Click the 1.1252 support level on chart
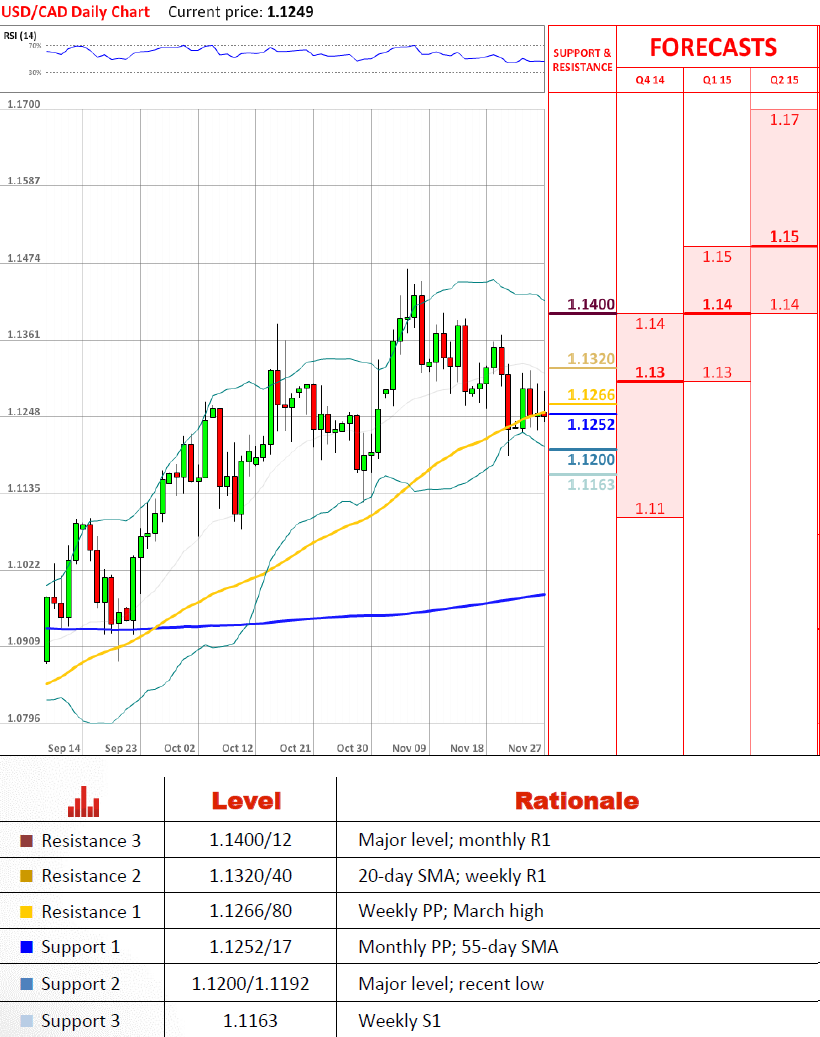 coord(591,425)
